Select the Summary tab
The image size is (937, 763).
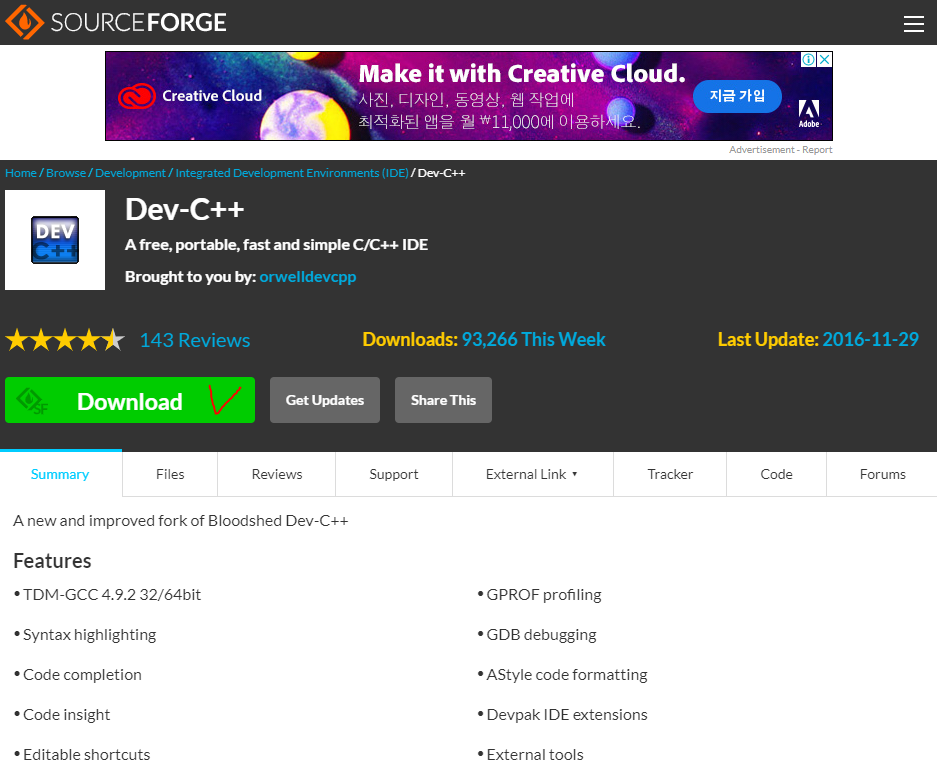pos(60,474)
